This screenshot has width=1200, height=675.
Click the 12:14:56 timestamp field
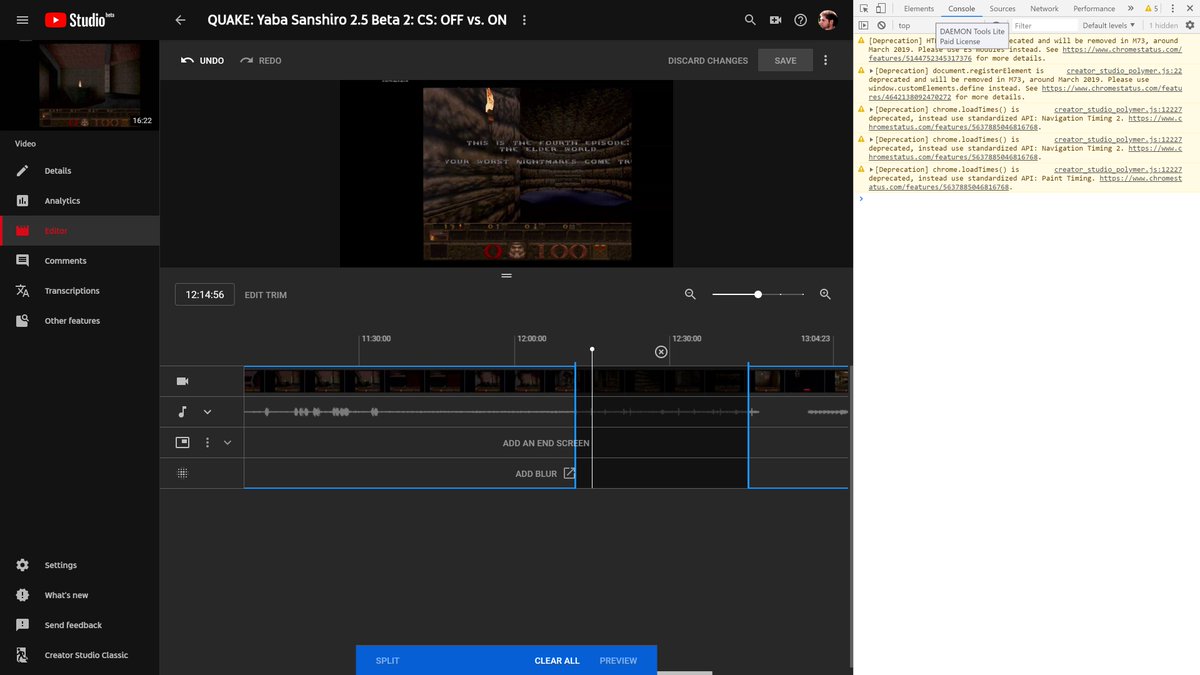point(204,295)
